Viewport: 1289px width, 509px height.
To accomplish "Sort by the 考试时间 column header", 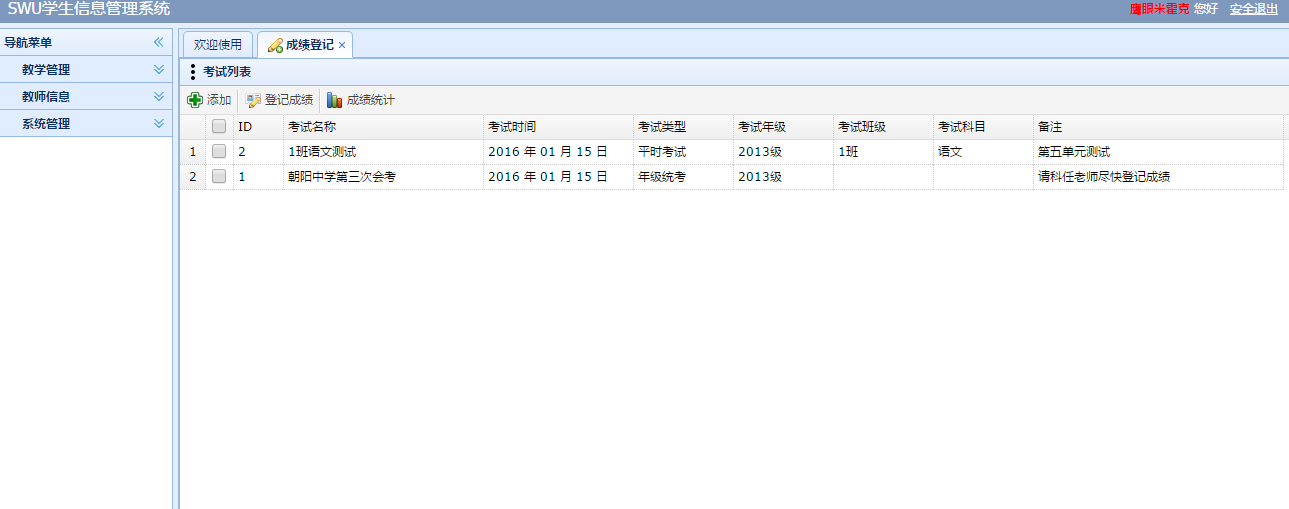I will [558, 127].
